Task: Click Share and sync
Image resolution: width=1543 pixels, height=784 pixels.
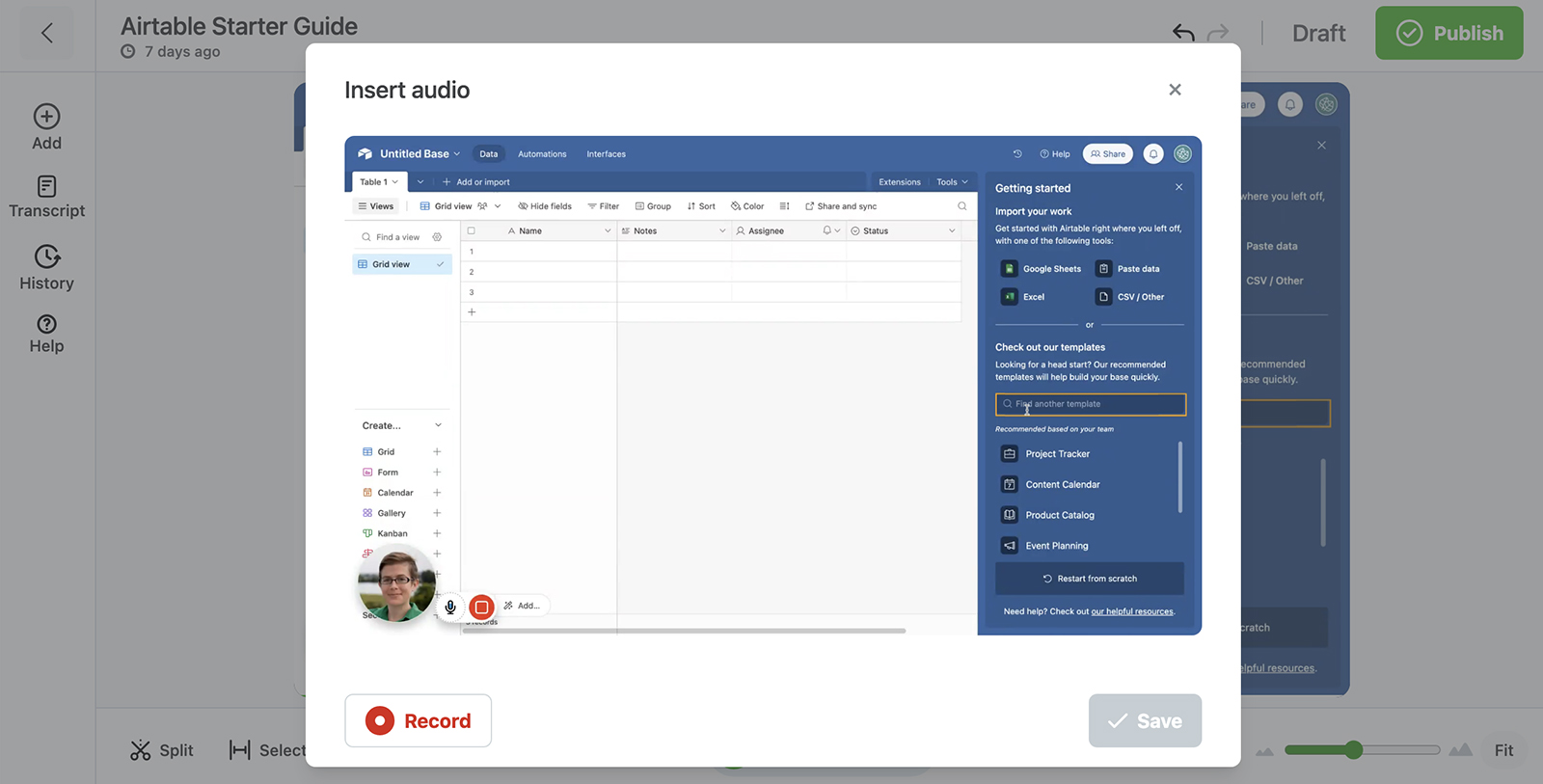Action: pyautogui.click(x=841, y=206)
